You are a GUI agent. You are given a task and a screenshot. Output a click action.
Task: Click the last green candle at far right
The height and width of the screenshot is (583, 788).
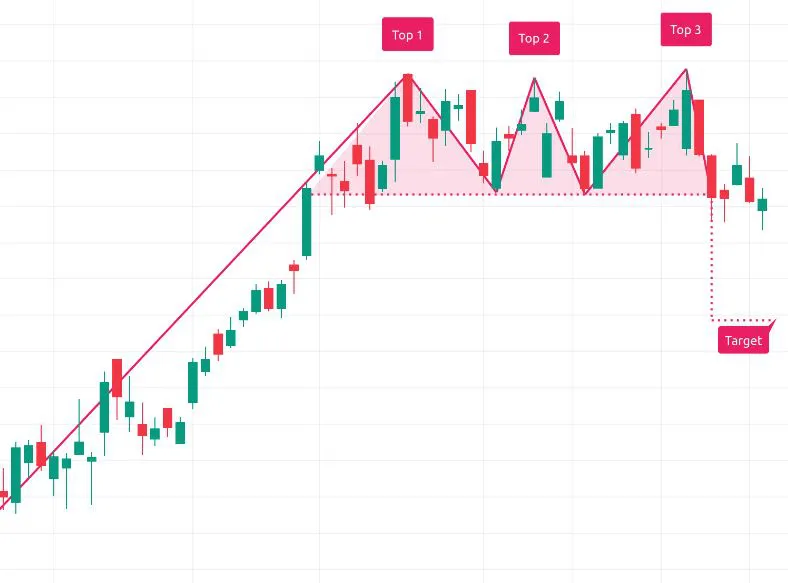762,204
